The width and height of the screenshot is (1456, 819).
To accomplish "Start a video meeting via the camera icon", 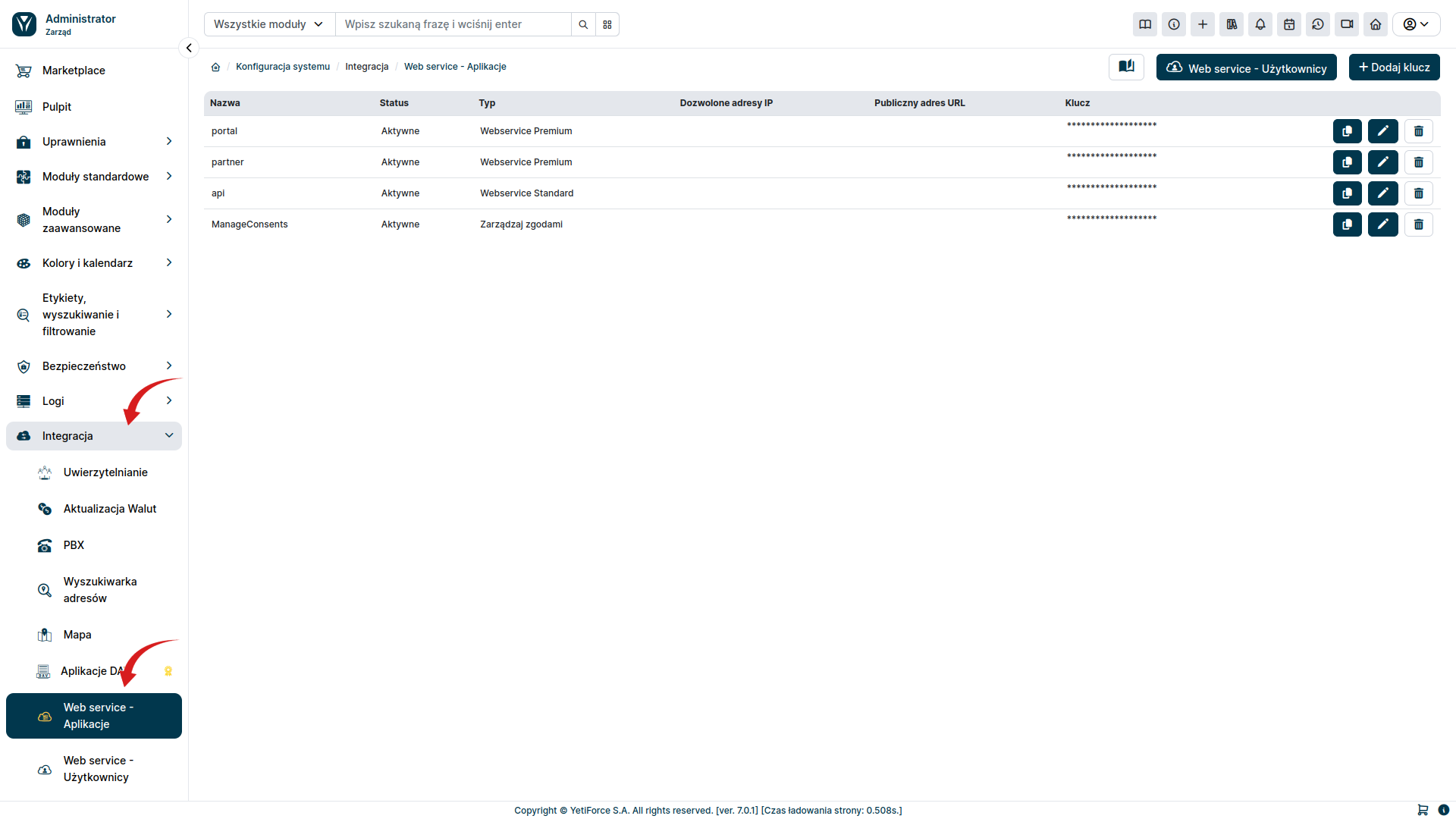I will [1347, 24].
